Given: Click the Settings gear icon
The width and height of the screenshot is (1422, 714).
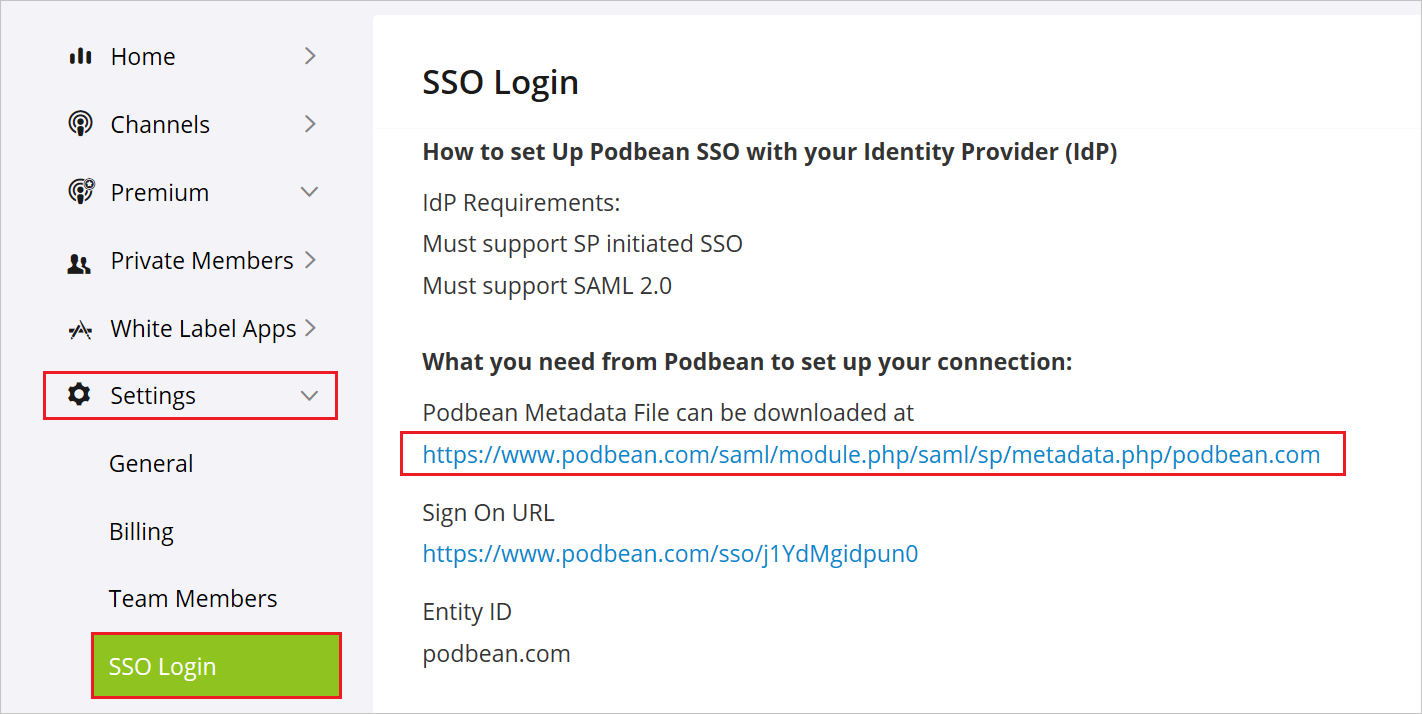Looking at the screenshot, I should point(80,395).
